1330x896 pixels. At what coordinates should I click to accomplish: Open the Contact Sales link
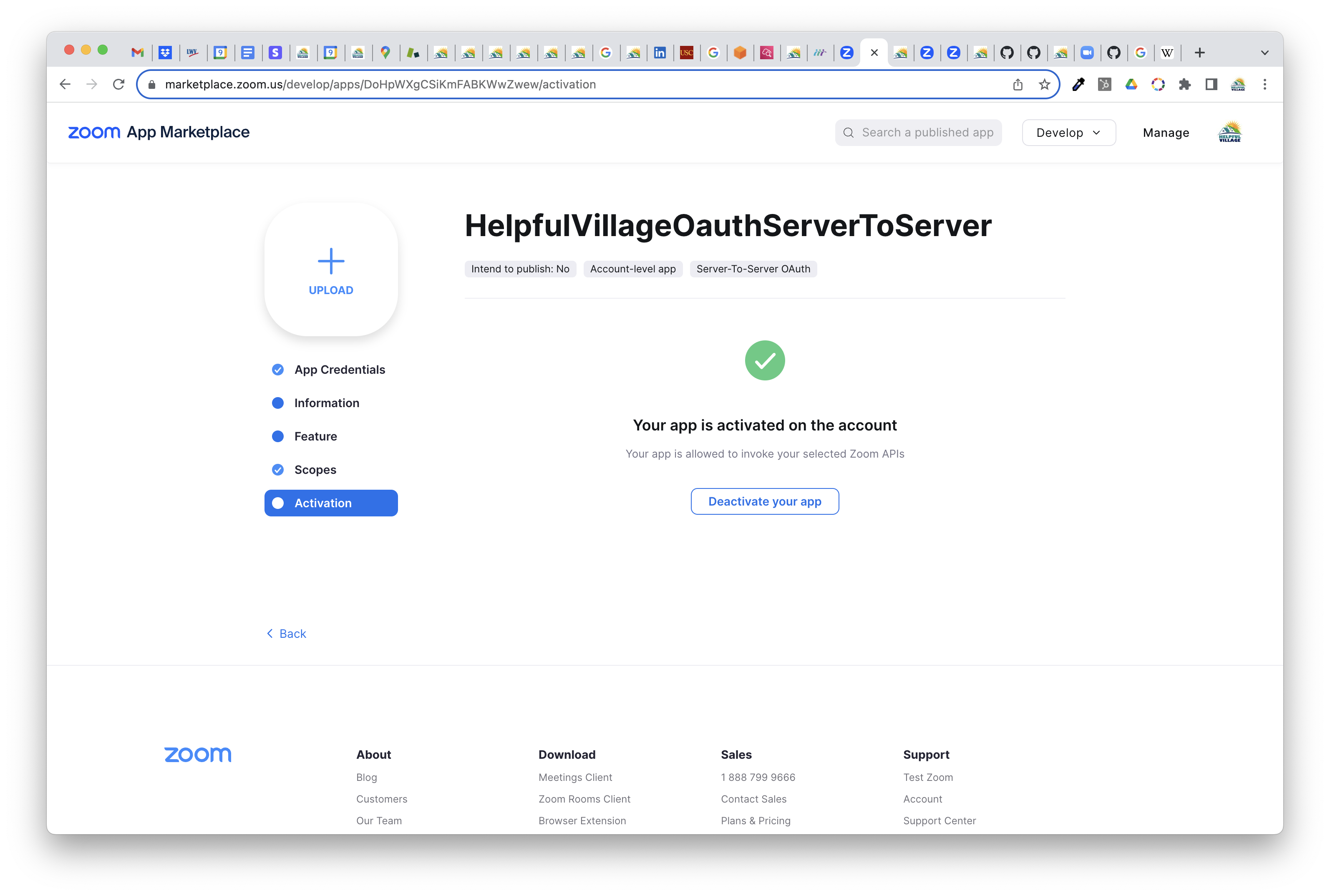753,799
